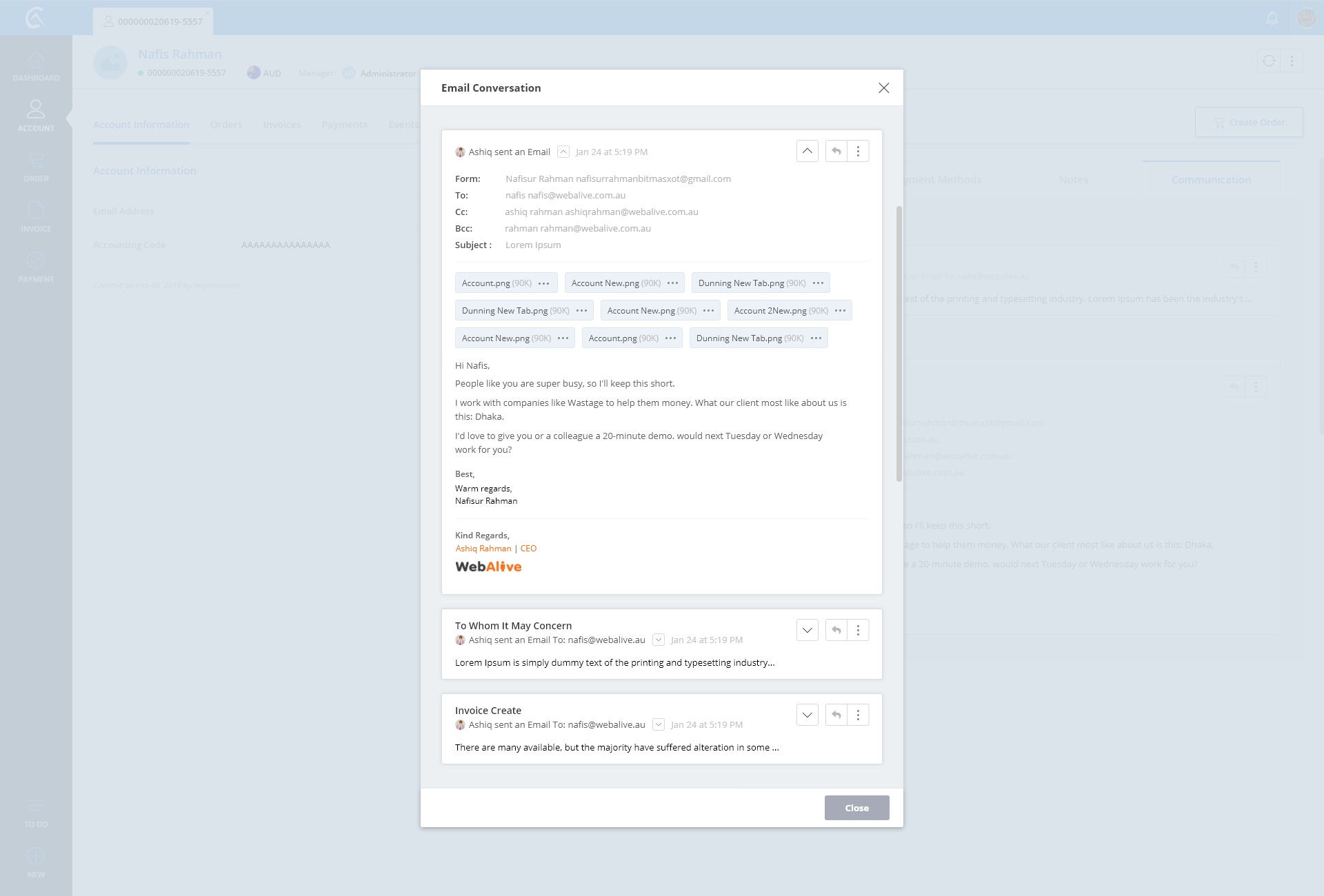Click the Ashiq Rahman signature link
The height and width of the screenshot is (896, 1324).
(483, 549)
